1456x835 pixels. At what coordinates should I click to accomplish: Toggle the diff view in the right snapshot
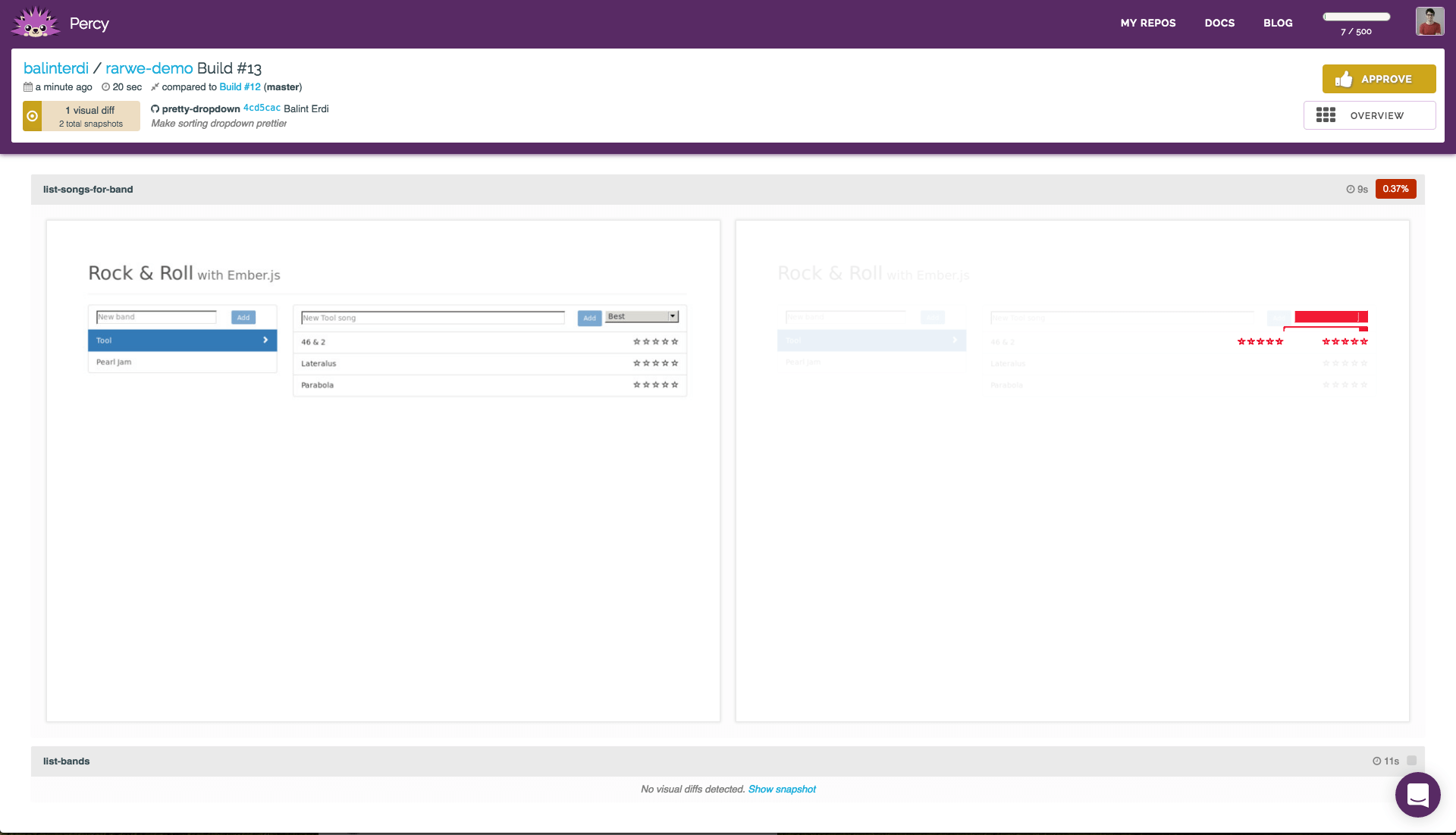[1072, 470]
